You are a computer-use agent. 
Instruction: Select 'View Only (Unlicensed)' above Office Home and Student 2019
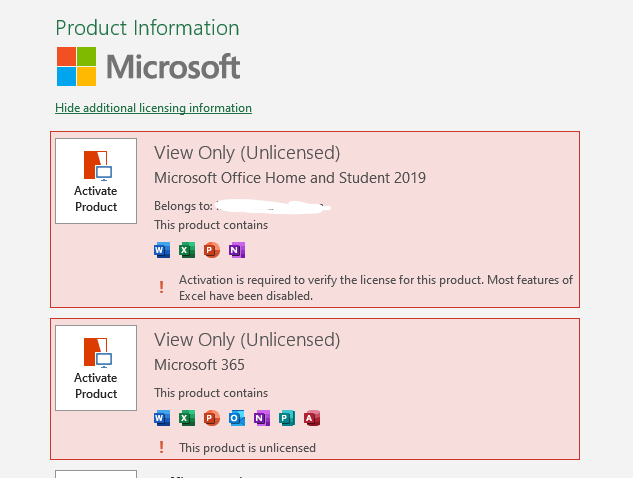point(247,153)
